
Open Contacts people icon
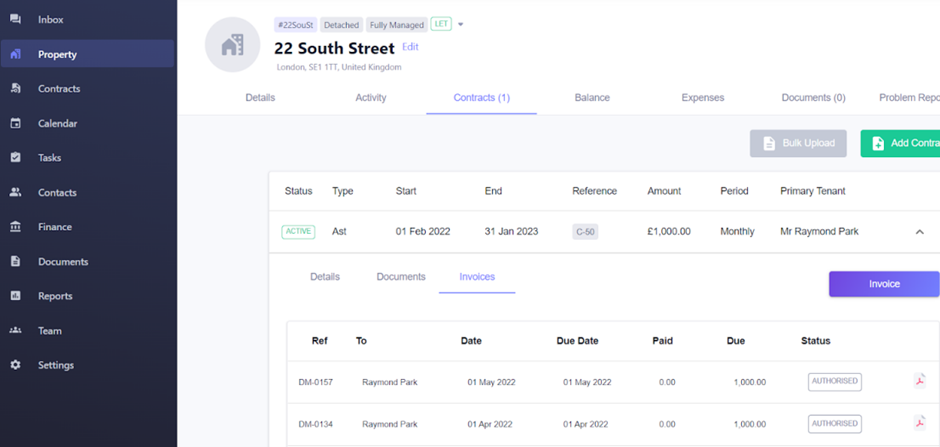tap(16, 192)
